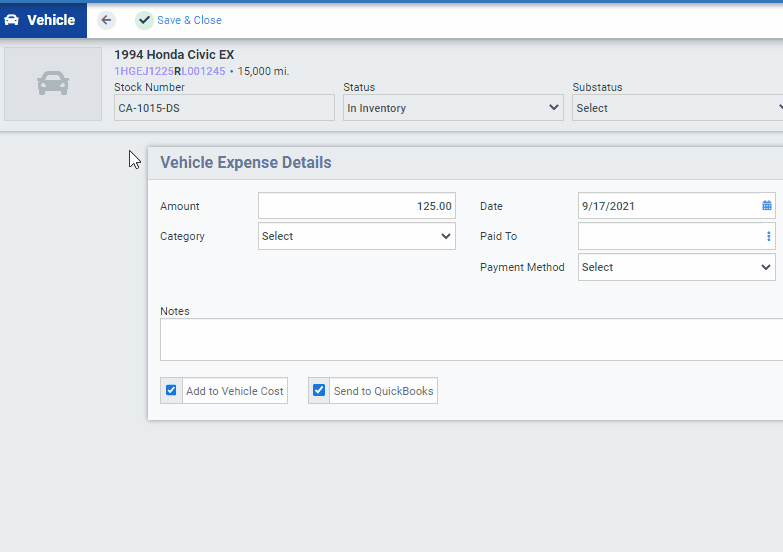The height and width of the screenshot is (552, 783).
Task: Open the VIN link 1HGEJ1225RL001245
Action: coord(170,71)
